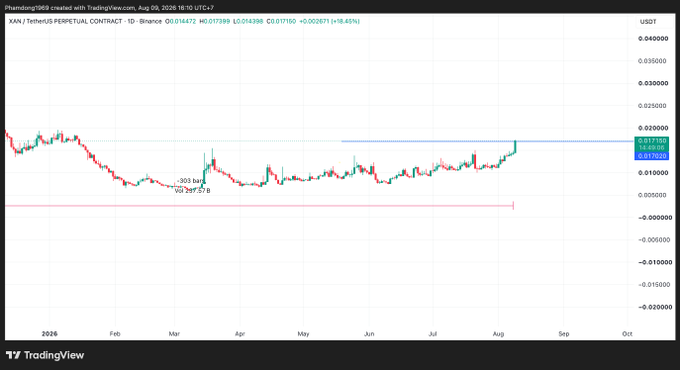This screenshot has width=680, height=370.
Task: Click the tall green candle in August
Action: (515, 147)
